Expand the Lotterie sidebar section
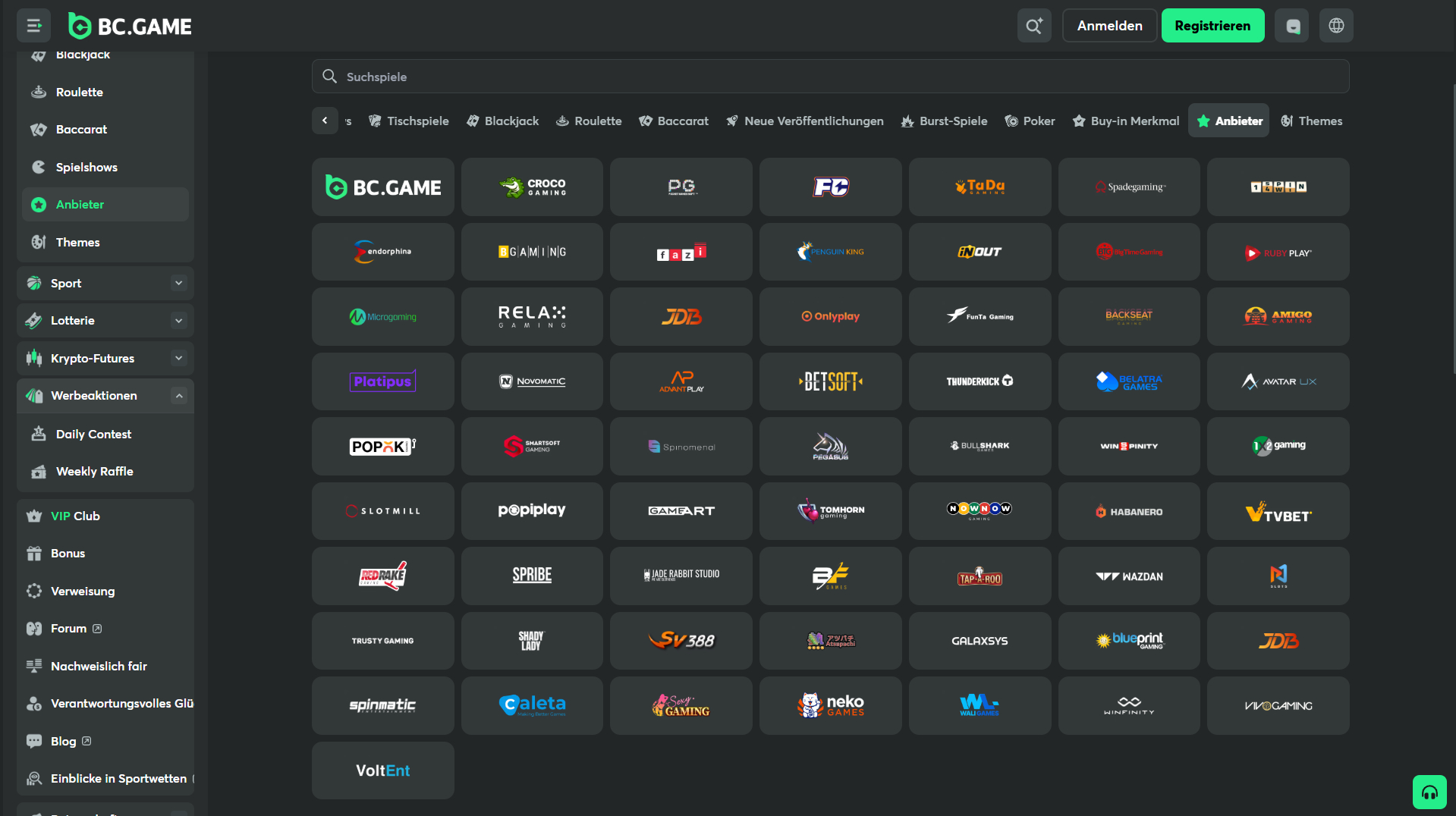The height and width of the screenshot is (816, 1456). coord(178,321)
